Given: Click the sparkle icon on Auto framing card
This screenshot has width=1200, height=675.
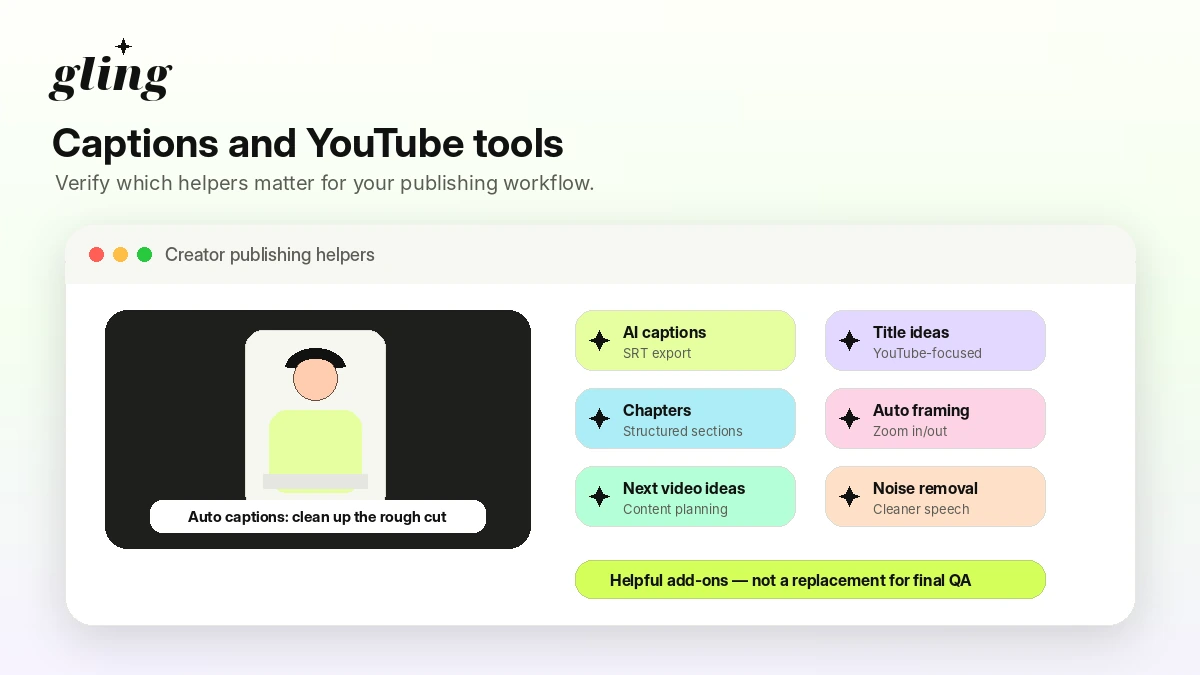Looking at the screenshot, I should 849,419.
